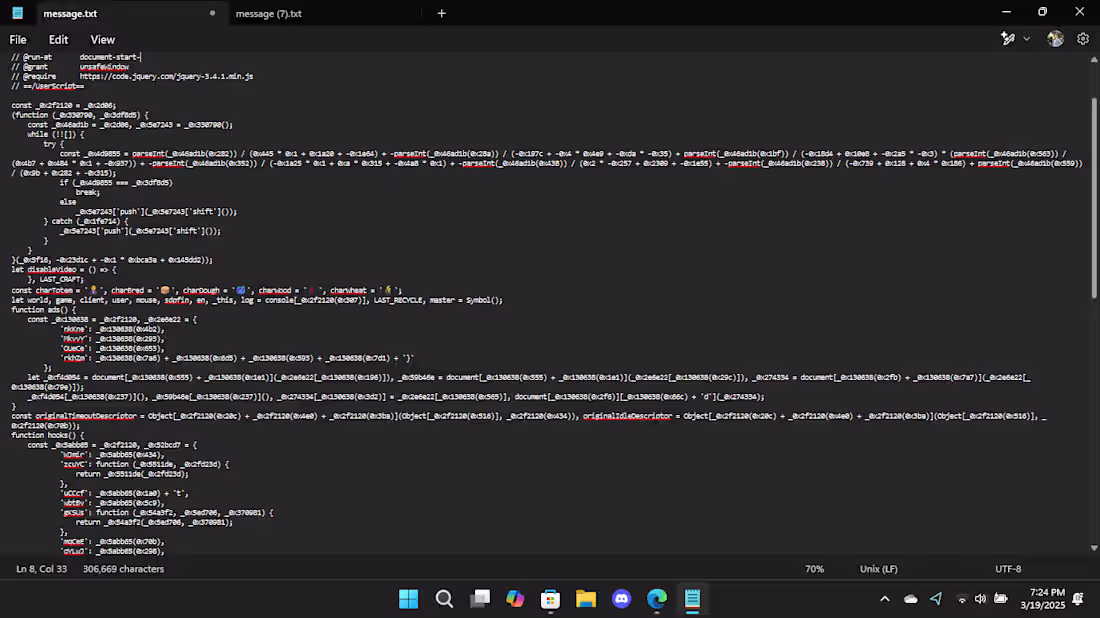Switch to the message.txt tab

[x=70, y=13]
